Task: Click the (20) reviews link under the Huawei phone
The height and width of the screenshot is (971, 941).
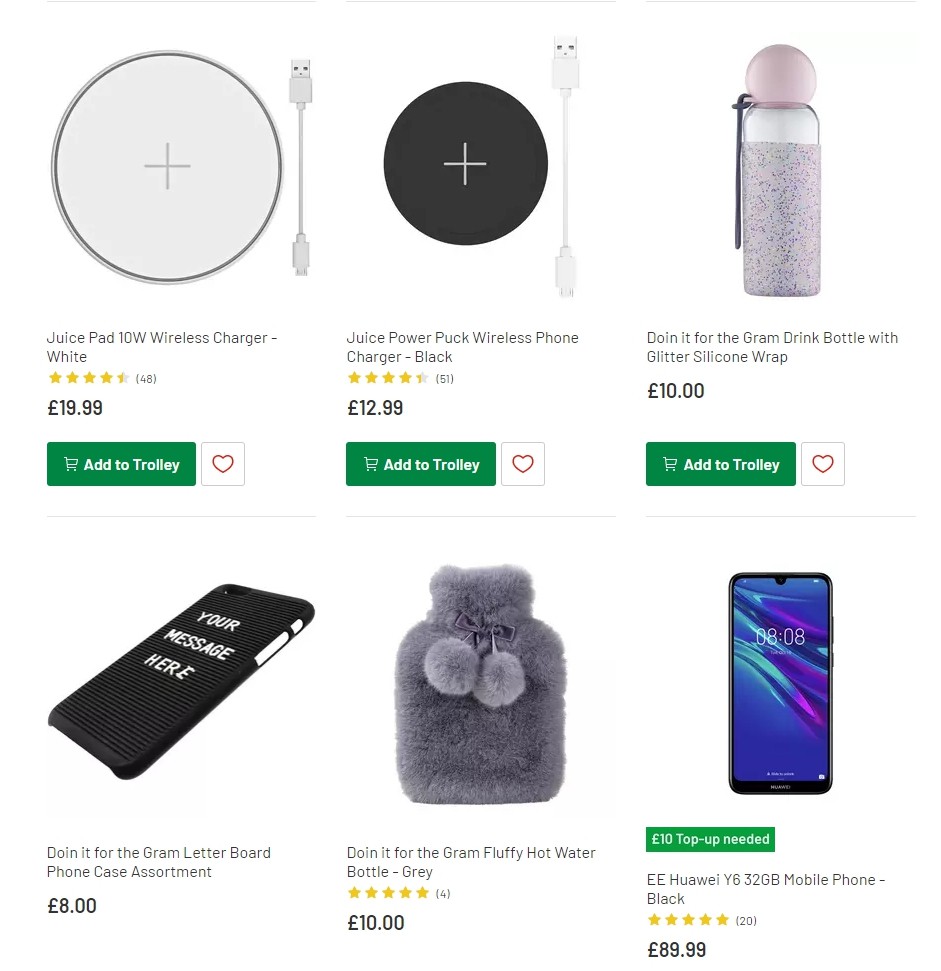Action: [745, 920]
